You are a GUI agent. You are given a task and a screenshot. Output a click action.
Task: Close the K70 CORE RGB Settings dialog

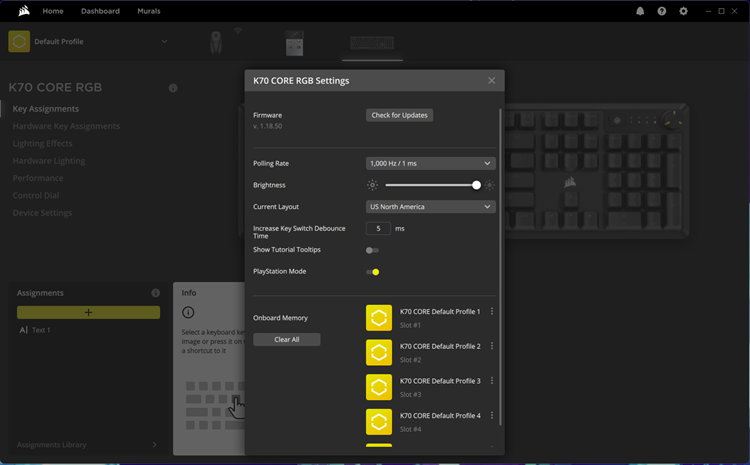tap(491, 80)
